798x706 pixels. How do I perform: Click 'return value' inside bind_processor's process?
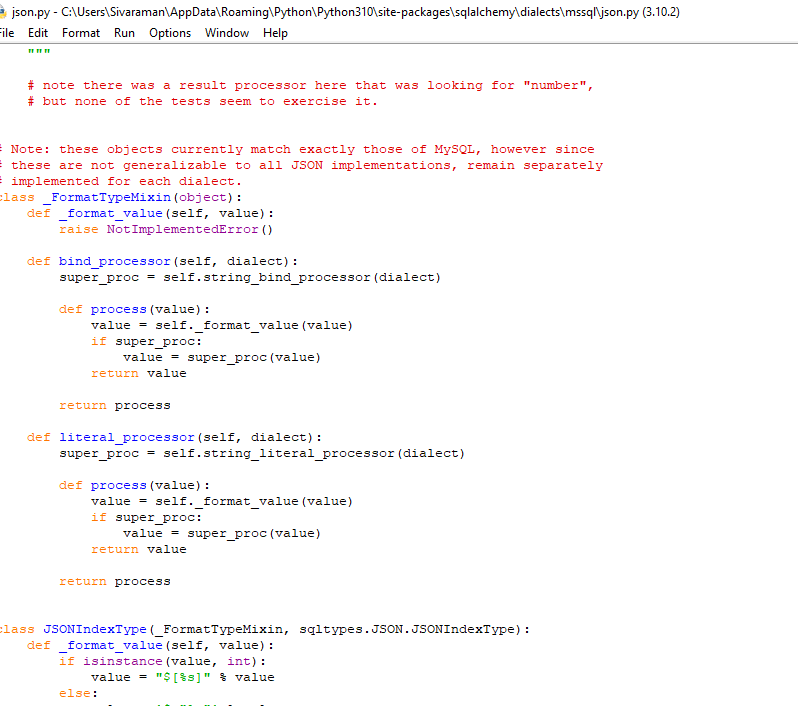[x=138, y=374]
